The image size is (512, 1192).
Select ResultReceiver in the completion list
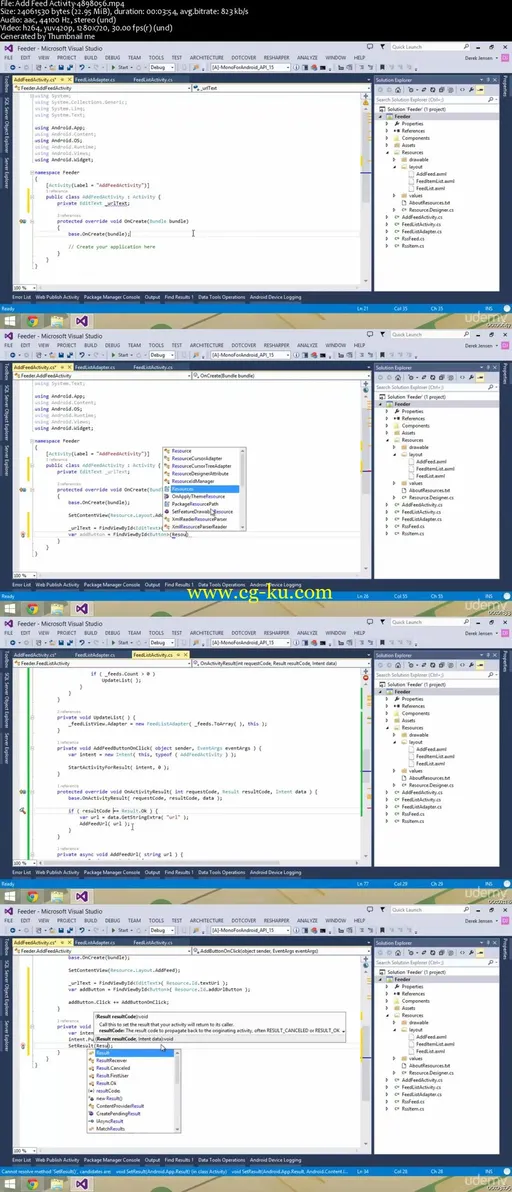tap(112, 1060)
